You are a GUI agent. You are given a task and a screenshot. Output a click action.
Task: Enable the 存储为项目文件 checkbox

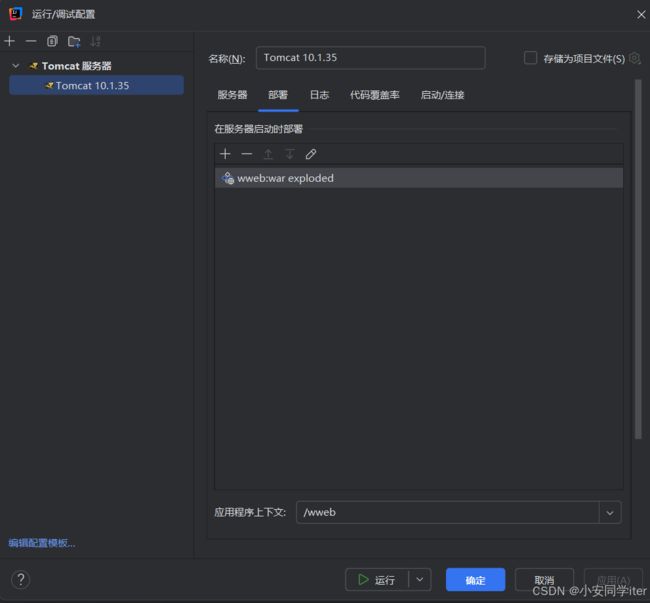530,58
